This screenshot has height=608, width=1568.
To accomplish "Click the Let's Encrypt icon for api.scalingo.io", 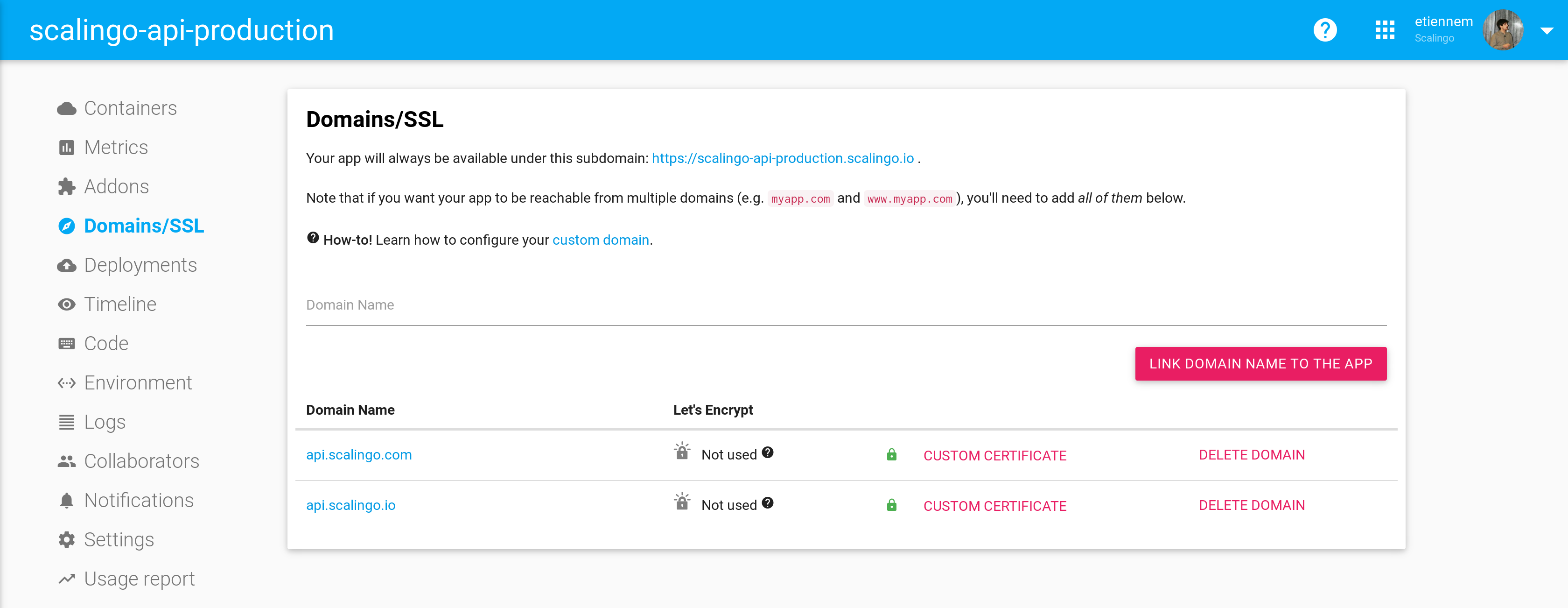I will point(682,502).
